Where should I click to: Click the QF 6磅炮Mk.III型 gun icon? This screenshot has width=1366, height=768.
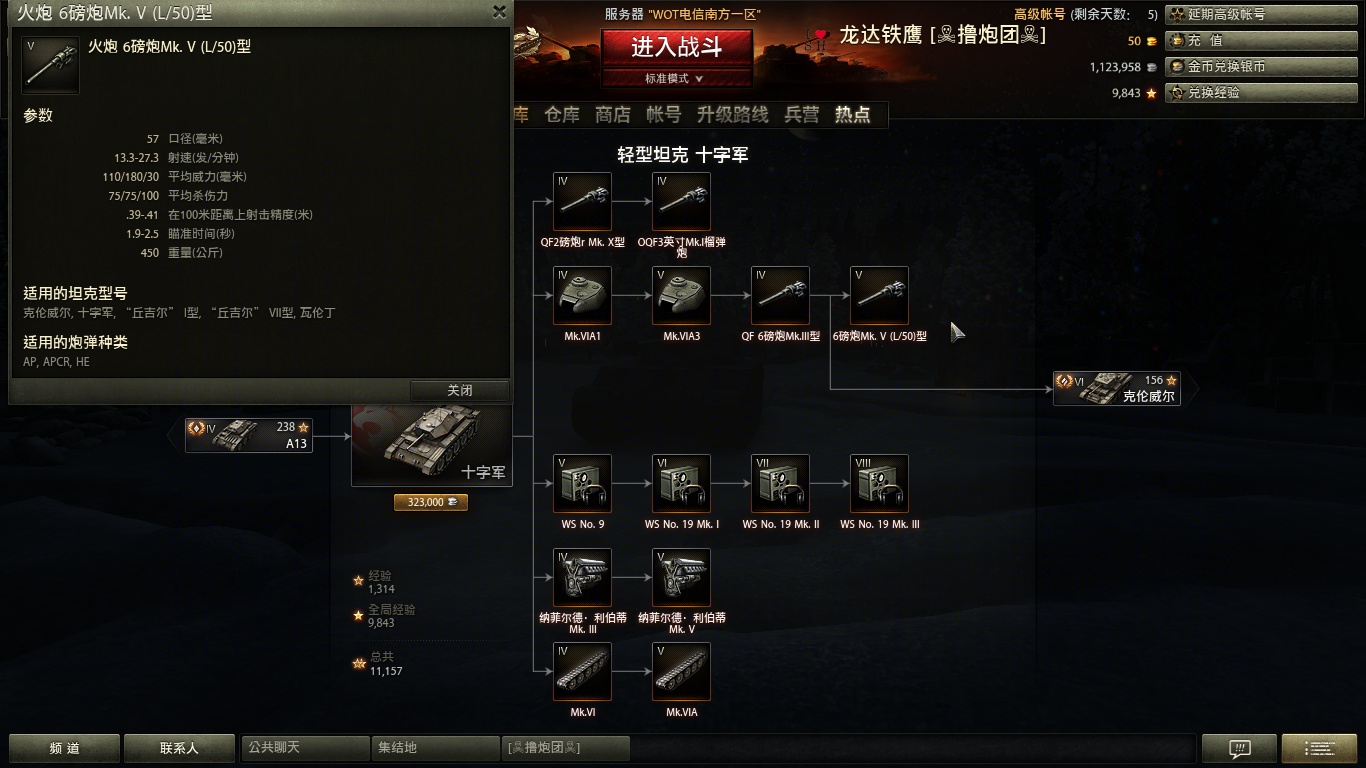(x=780, y=295)
